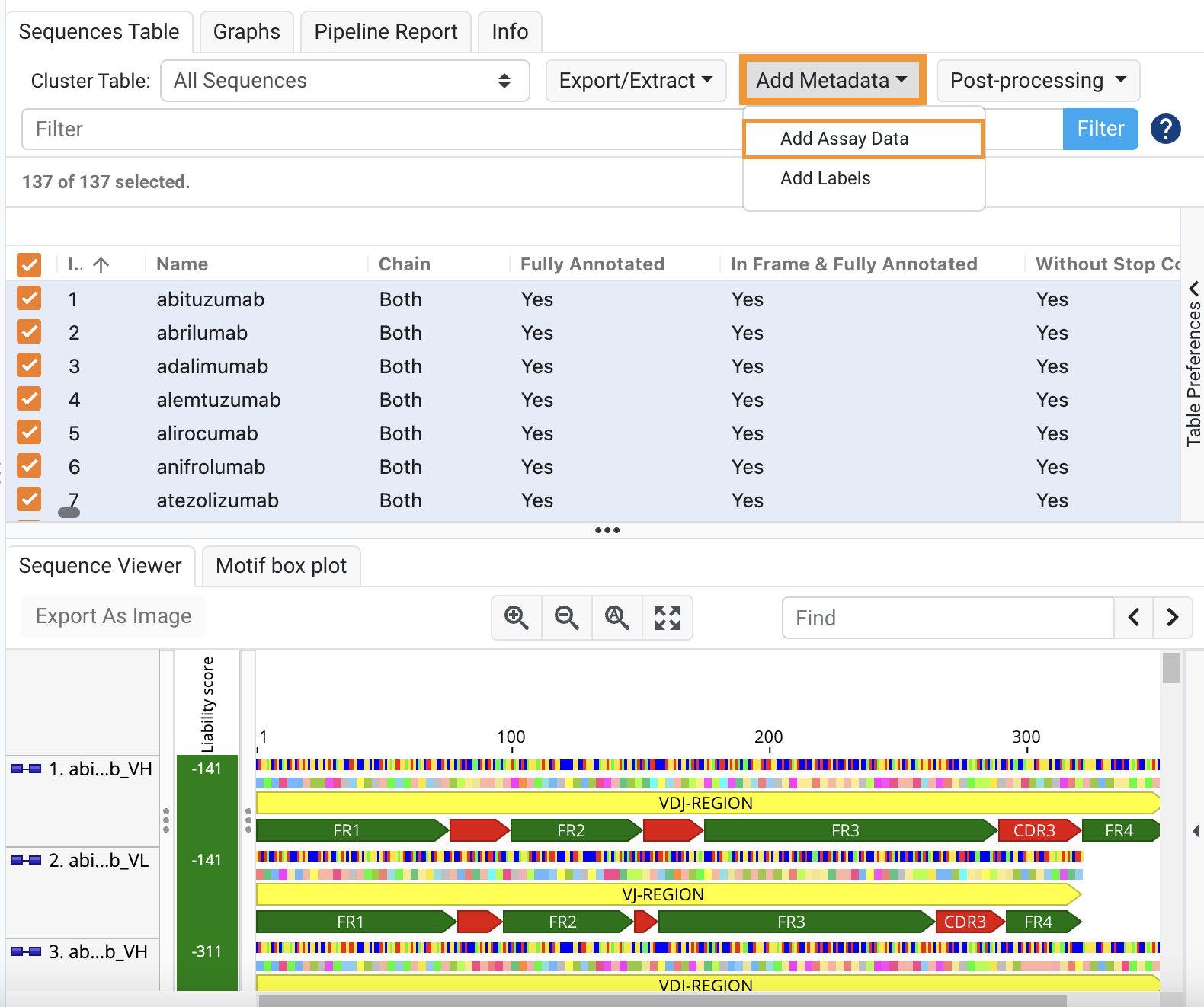Image resolution: width=1204 pixels, height=1007 pixels.
Task: Toggle the select-all header checkbox
Action: click(29, 265)
